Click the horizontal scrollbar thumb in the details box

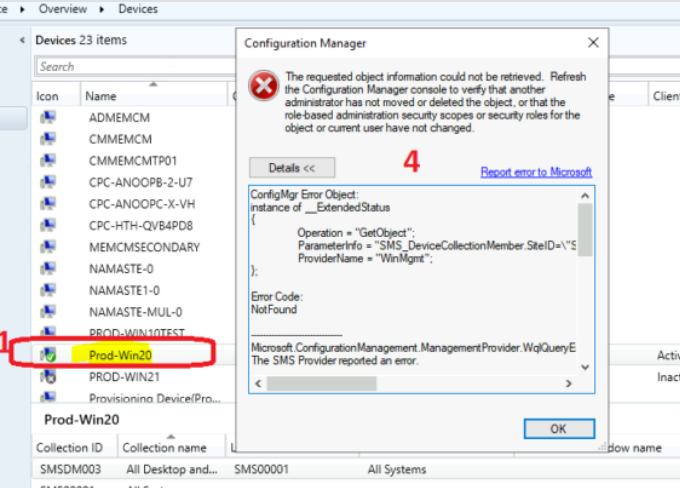[321, 383]
